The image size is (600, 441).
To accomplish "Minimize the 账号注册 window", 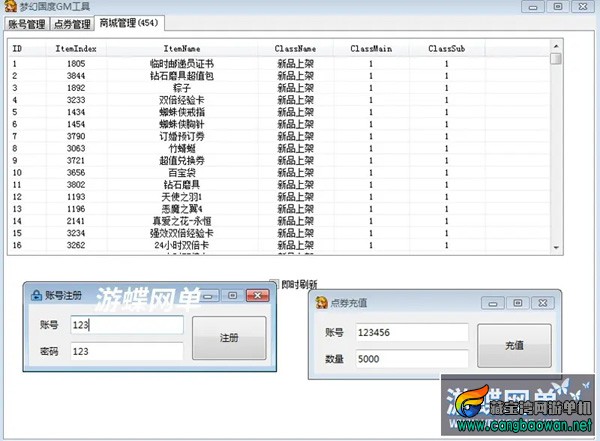I will [x=208, y=295].
